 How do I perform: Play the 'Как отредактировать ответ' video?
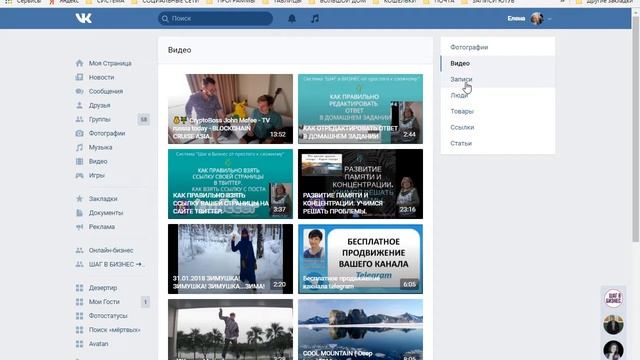pos(360,109)
